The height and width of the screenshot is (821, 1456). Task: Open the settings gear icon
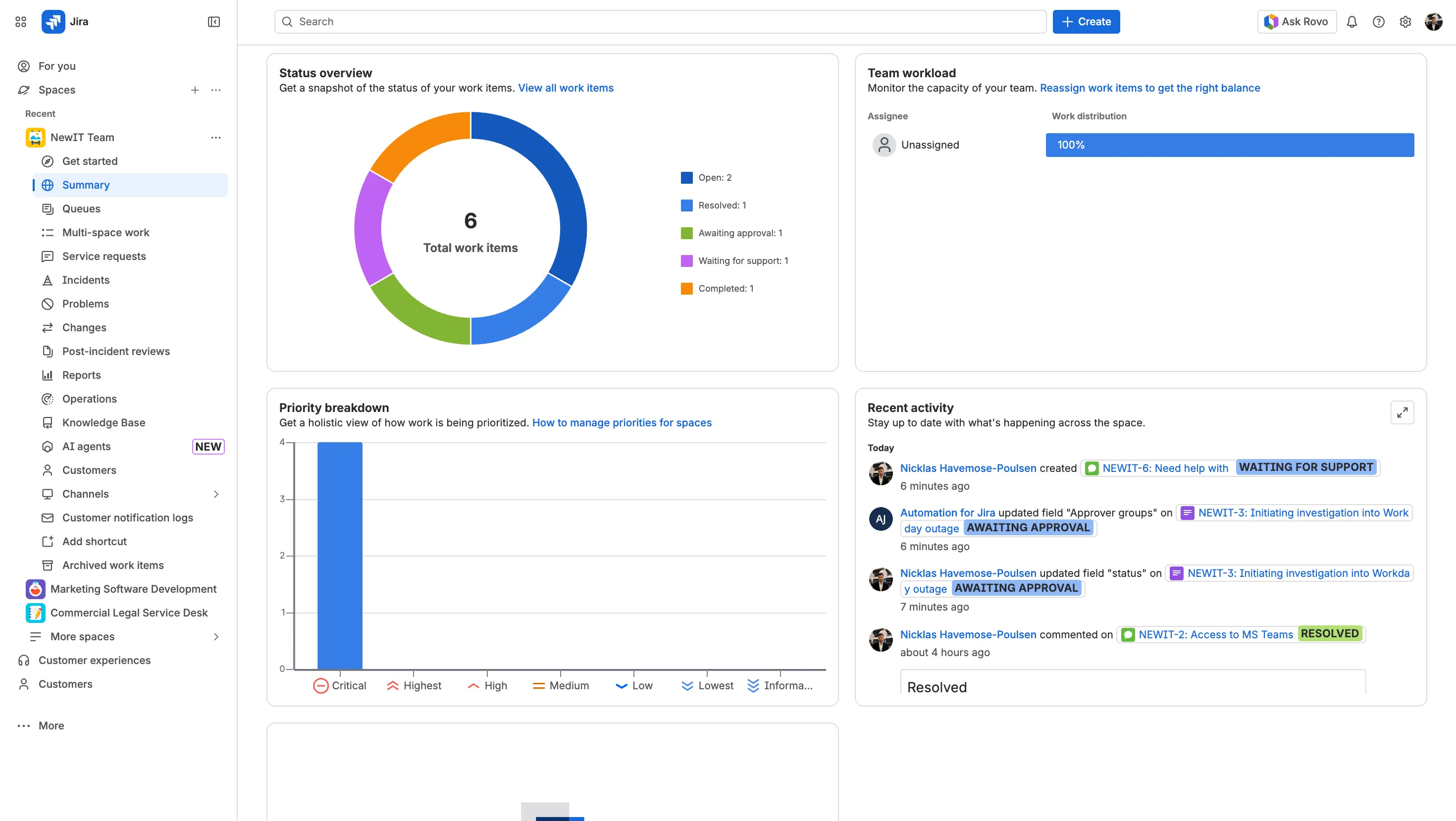coord(1405,21)
